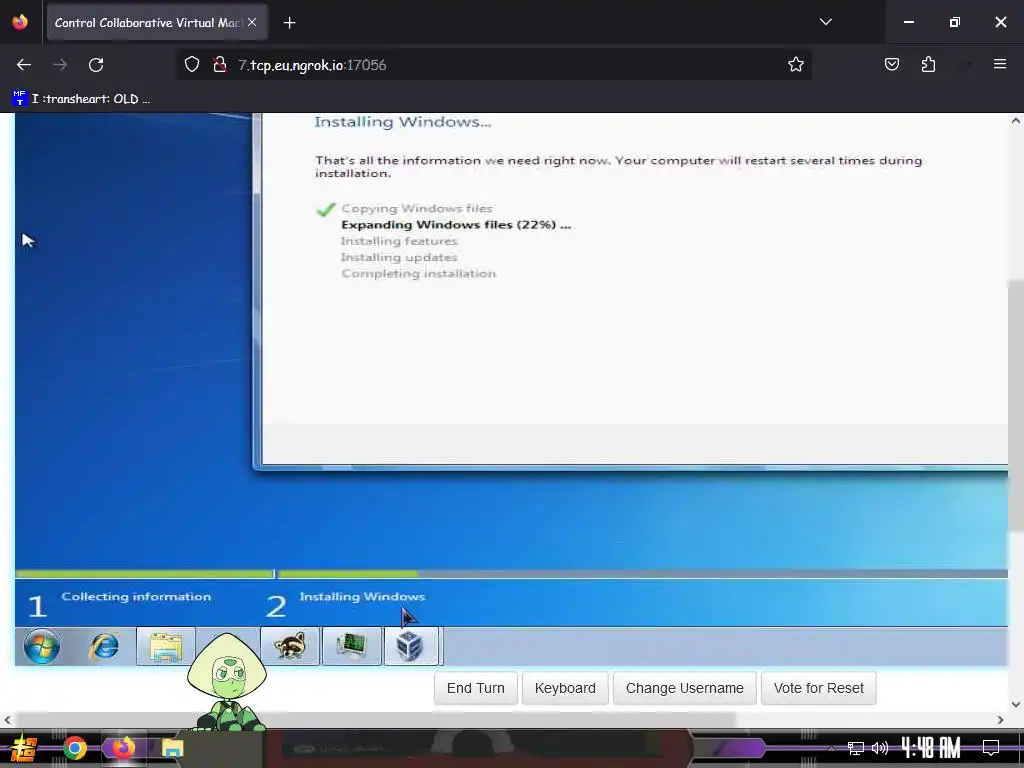Click the scrollbar left arrow
The height and width of the screenshot is (768, 1024).
7,720
